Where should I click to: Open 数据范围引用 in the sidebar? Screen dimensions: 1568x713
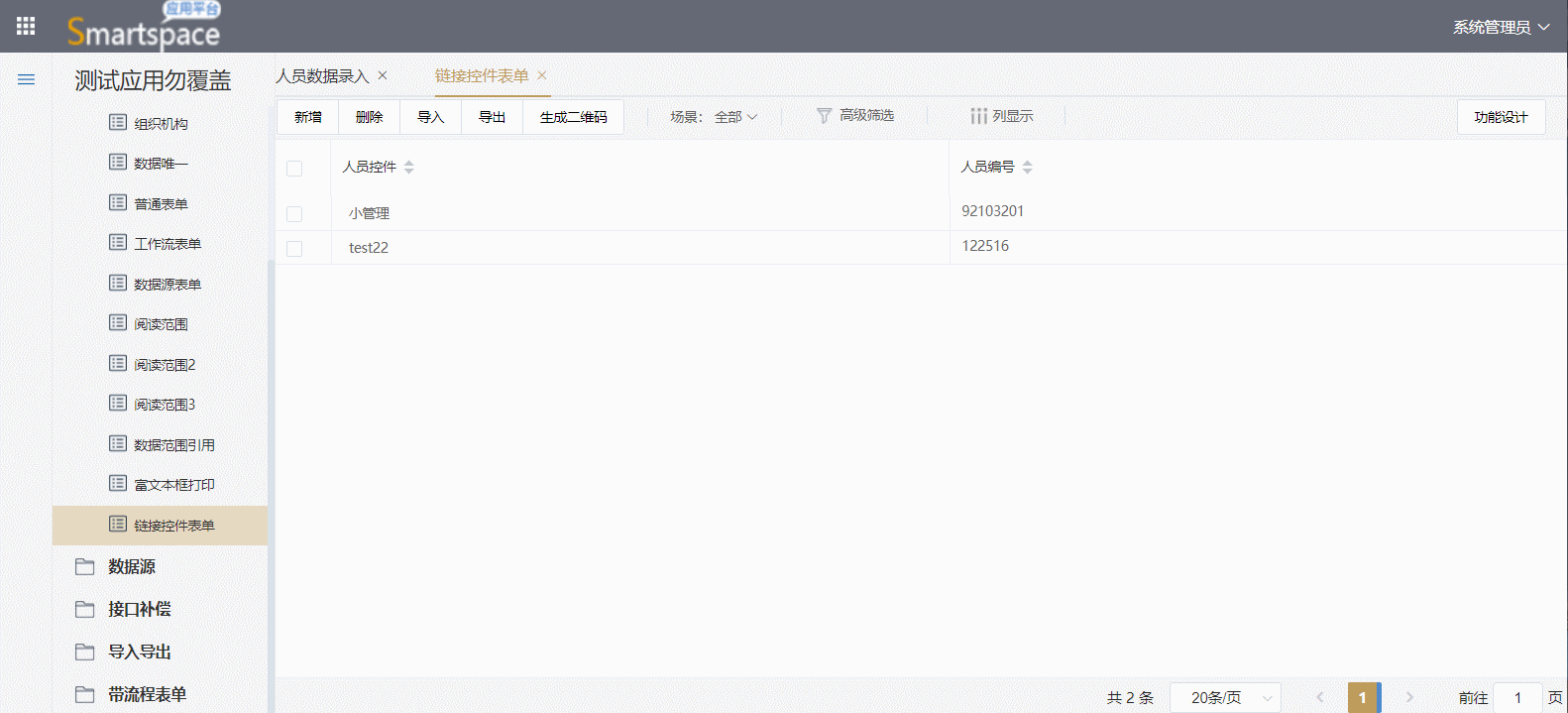[x=174, y=445]
